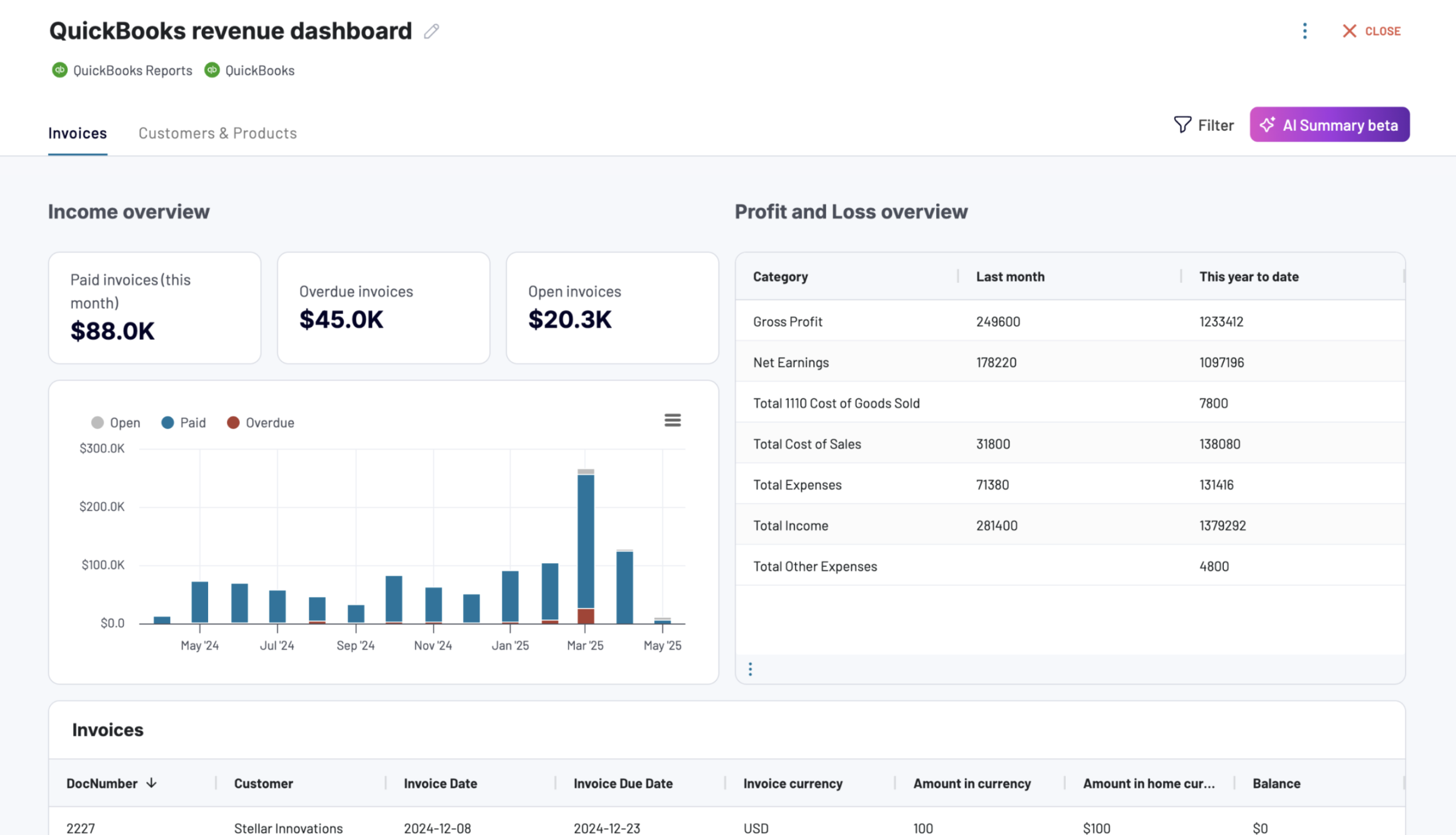Viewport: 1456px width, 835px height.
Task: Click invoice DocNumber 2227
Action: 81,828
